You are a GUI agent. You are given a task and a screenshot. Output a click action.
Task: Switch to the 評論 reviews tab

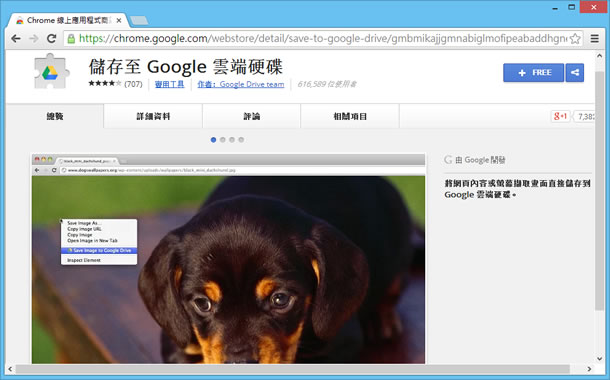[x=251, y=116]
